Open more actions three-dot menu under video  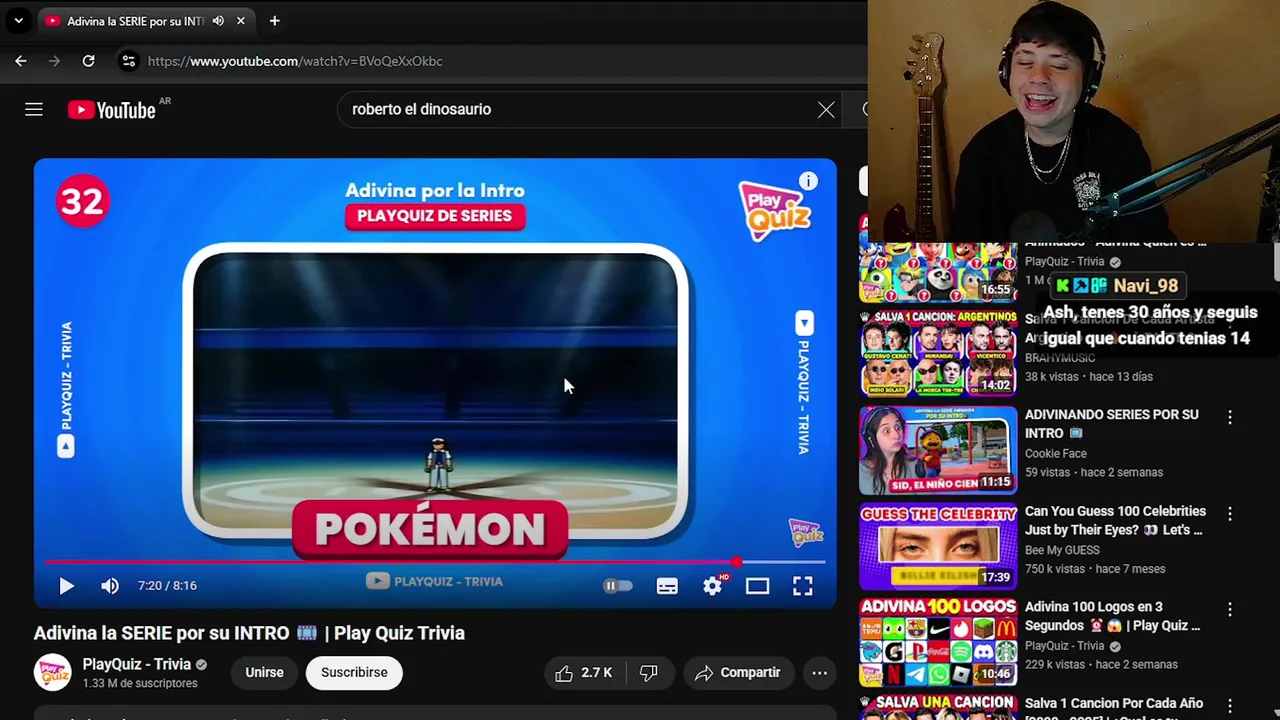point(819,673)
